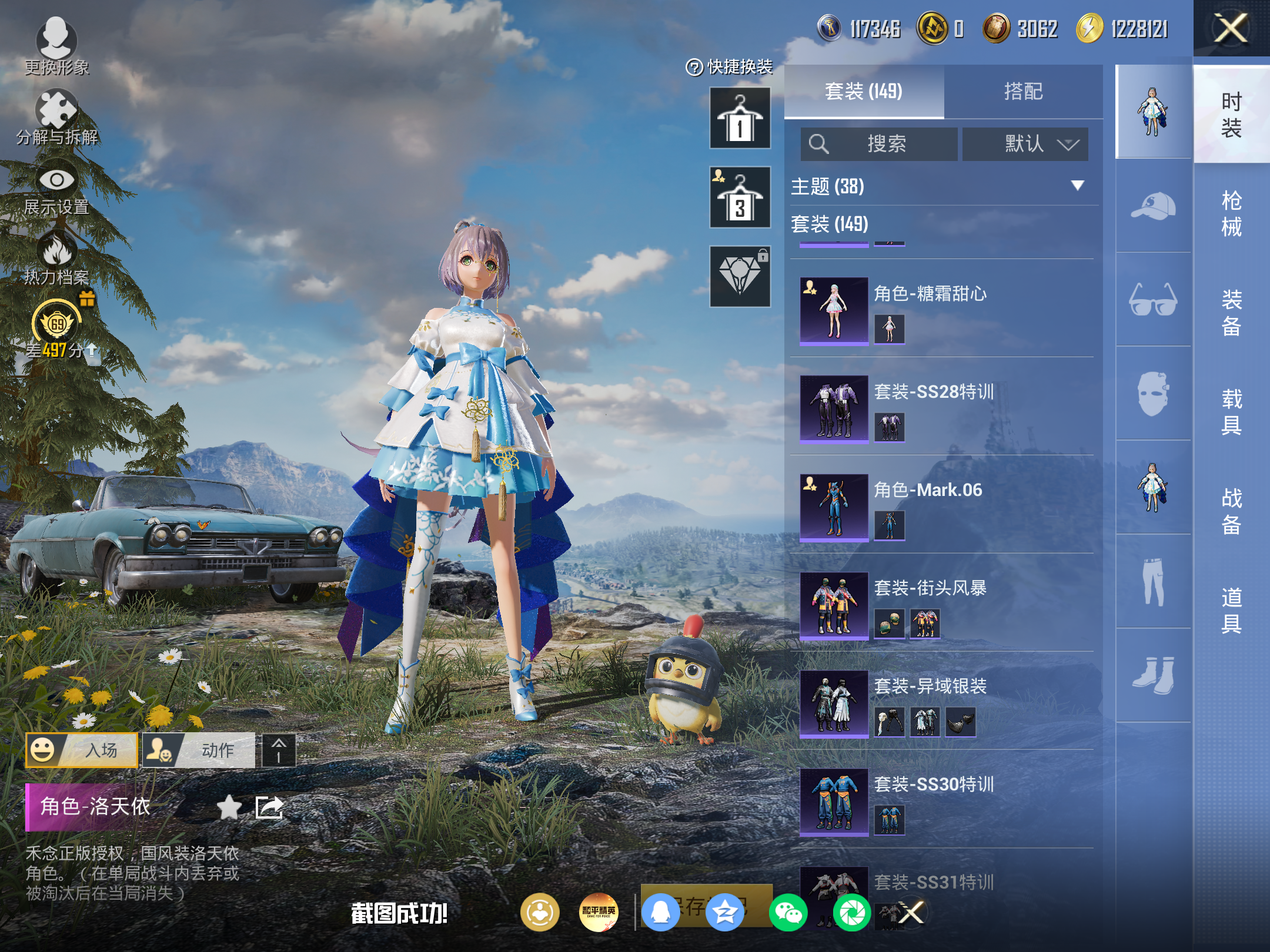The height and width of the screenshot is (952, 1270).
Task: Pick the mask piece under 套装-异域银装
Action: pos(961,722)
